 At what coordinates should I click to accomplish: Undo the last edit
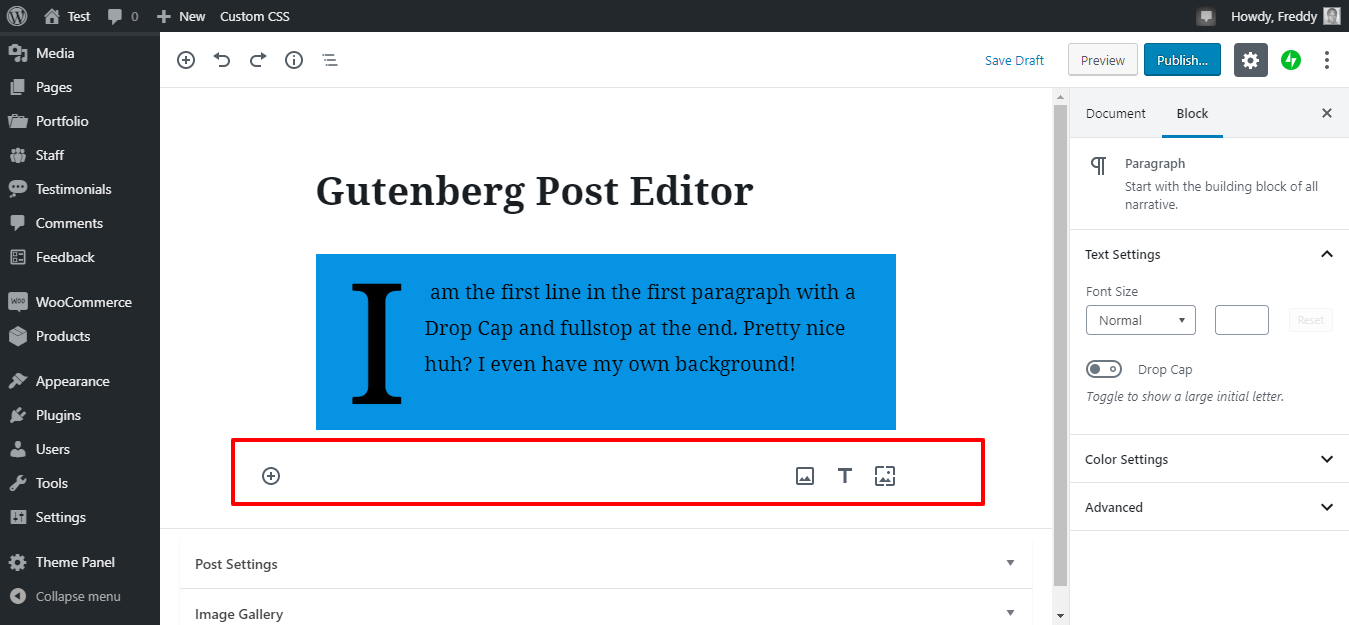[222, 60]
